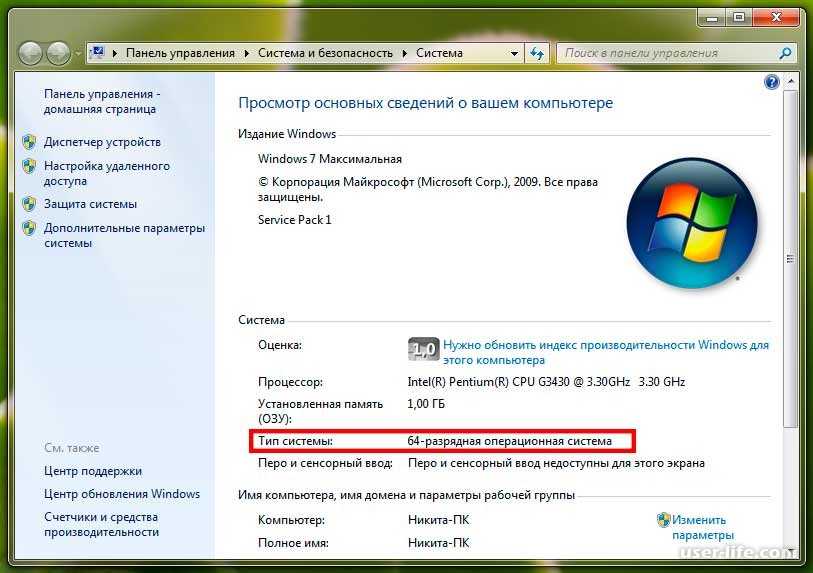Click the Windows logo image
Image resolution: width=813 pixels, height=573 pixels.
point(692,223)
